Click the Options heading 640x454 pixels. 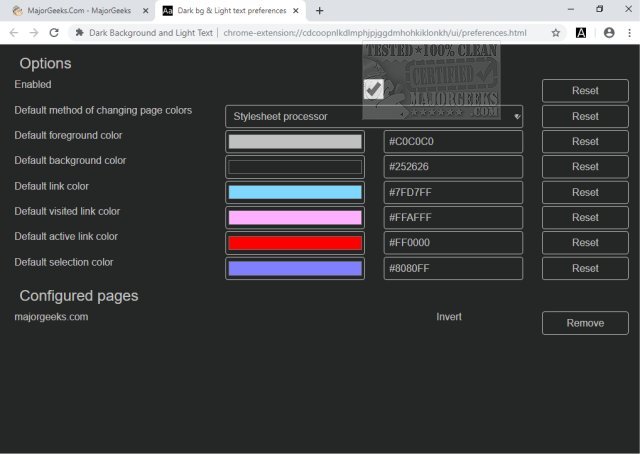click(45, 63)
